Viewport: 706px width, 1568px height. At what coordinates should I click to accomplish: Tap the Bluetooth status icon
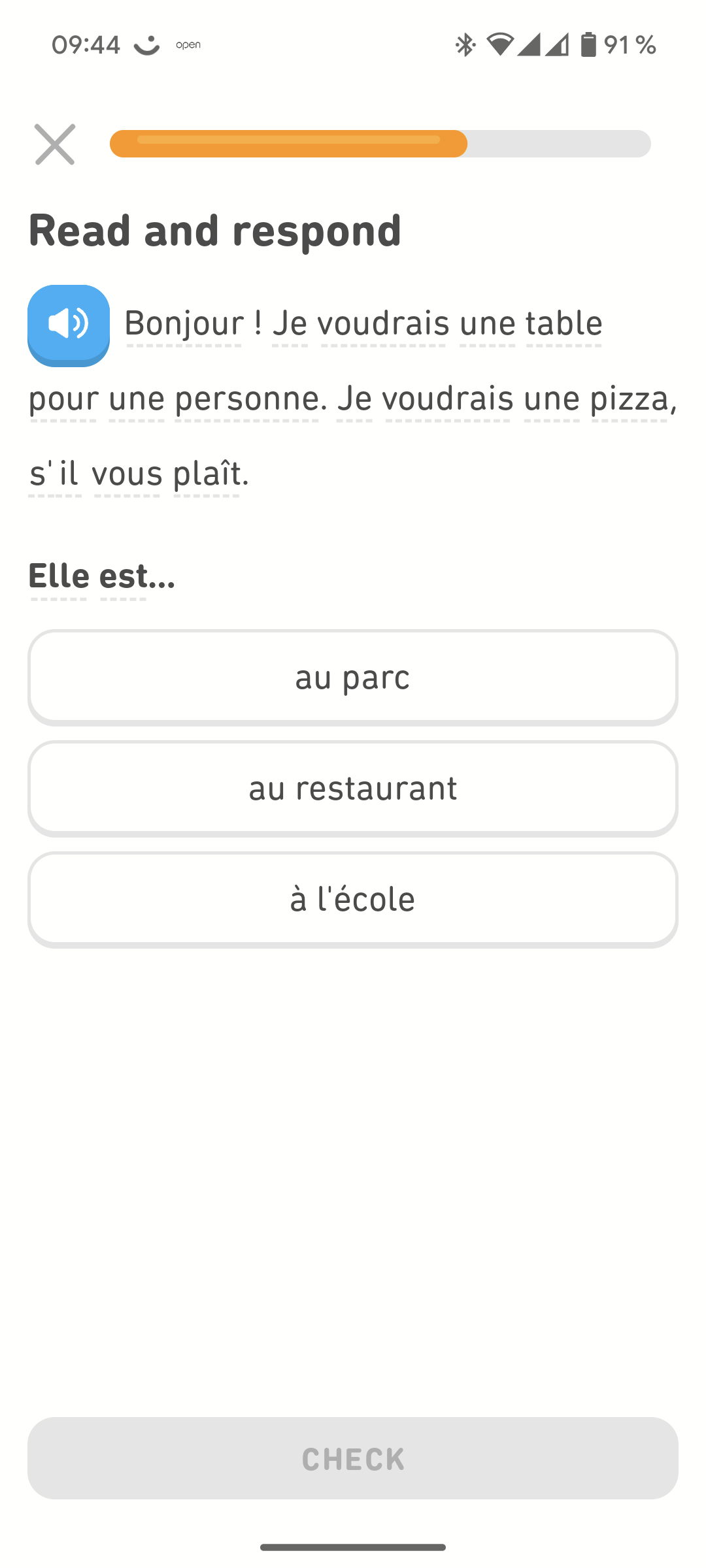coord(465,45)
